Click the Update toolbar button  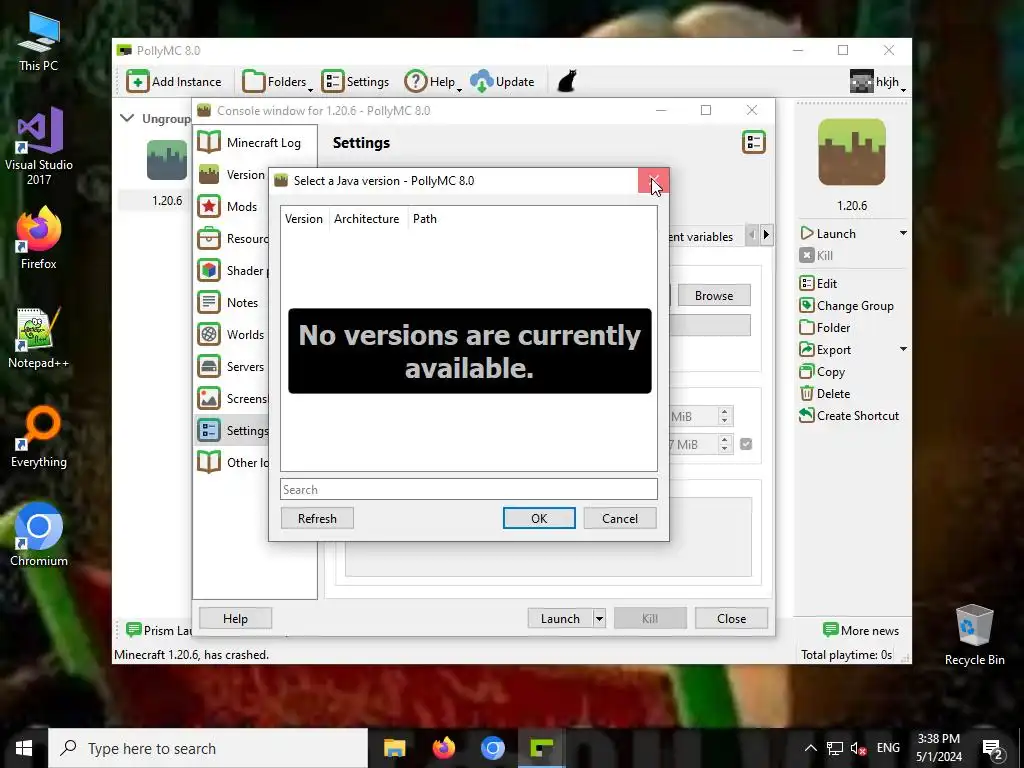click(502, 82)
